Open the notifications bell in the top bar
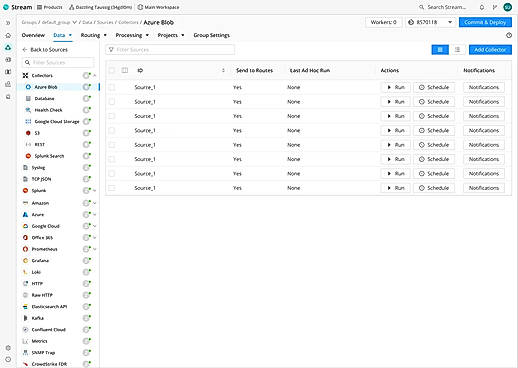 482,7
